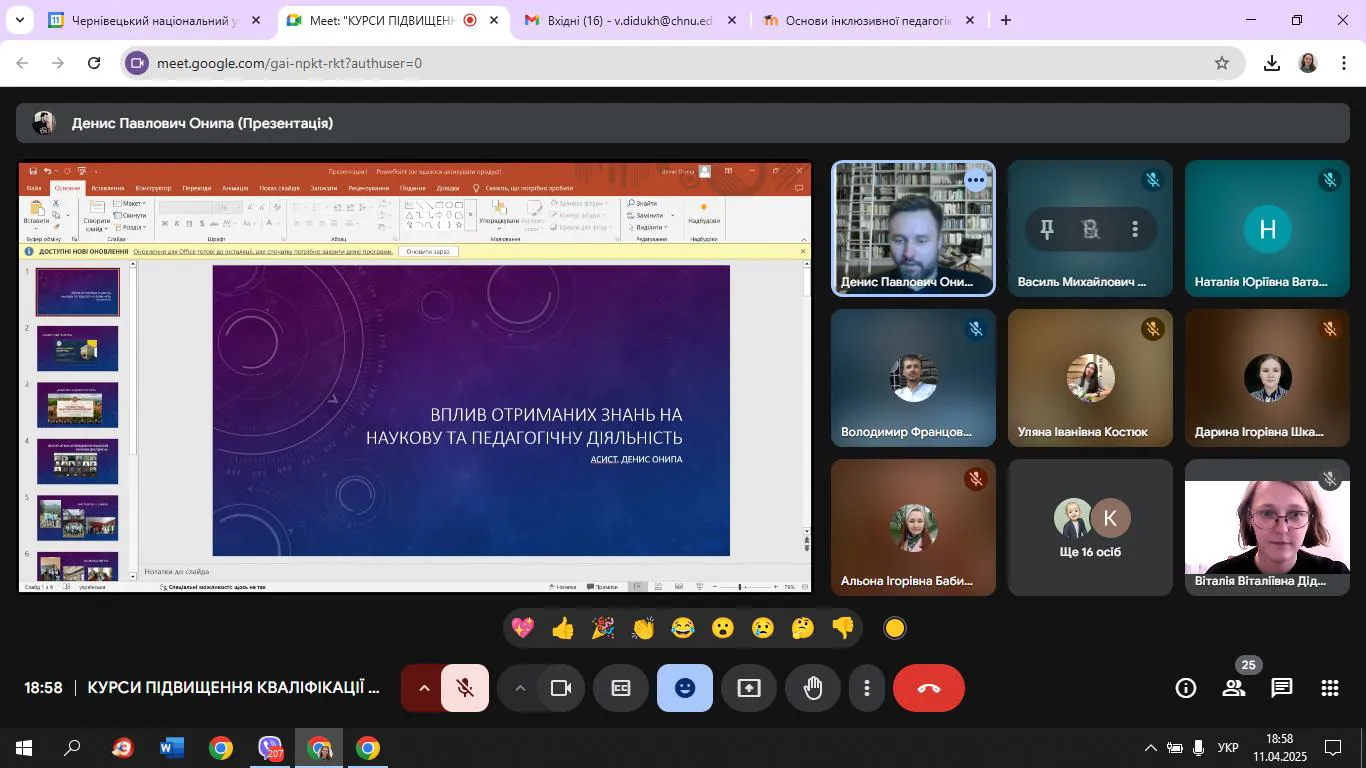
Task: Raise hand using the hand icon
Action: click(x=813, y=688)
